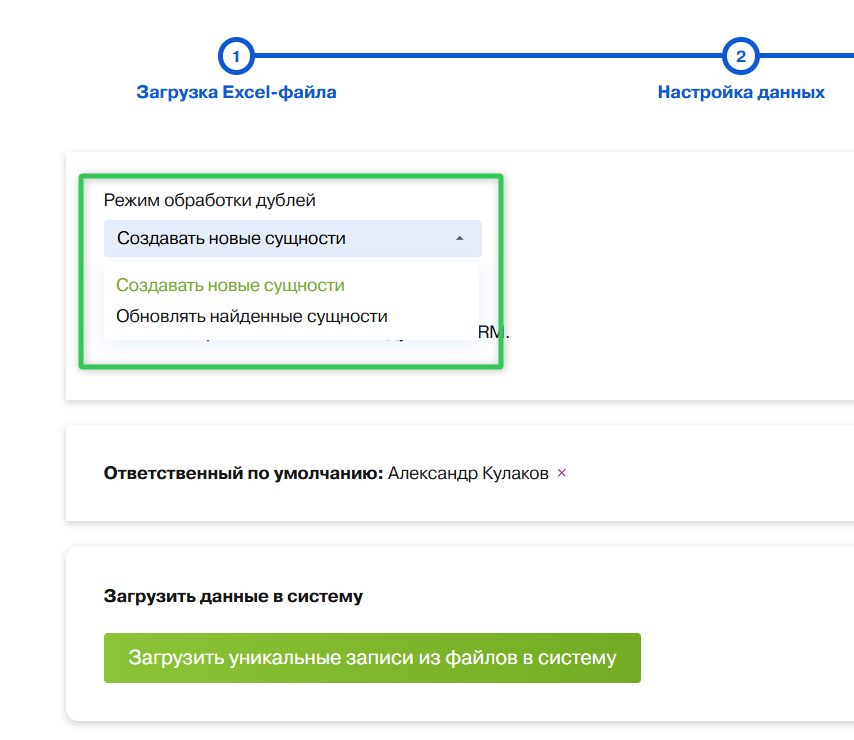The height and width of the screenshot is (740, 854).
Task: Click the step 2 circle in the stepper
Action: (x=740, y=57)
